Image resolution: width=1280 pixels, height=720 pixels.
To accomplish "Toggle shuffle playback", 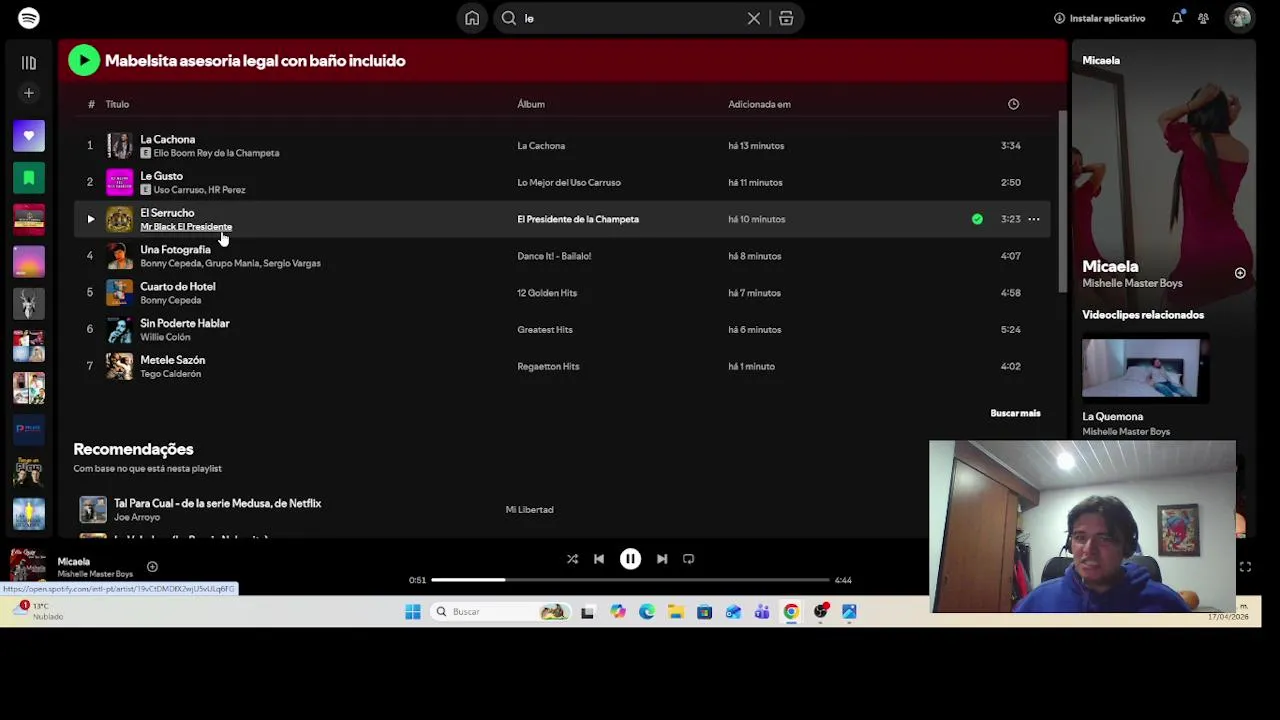I will point(572,559).
